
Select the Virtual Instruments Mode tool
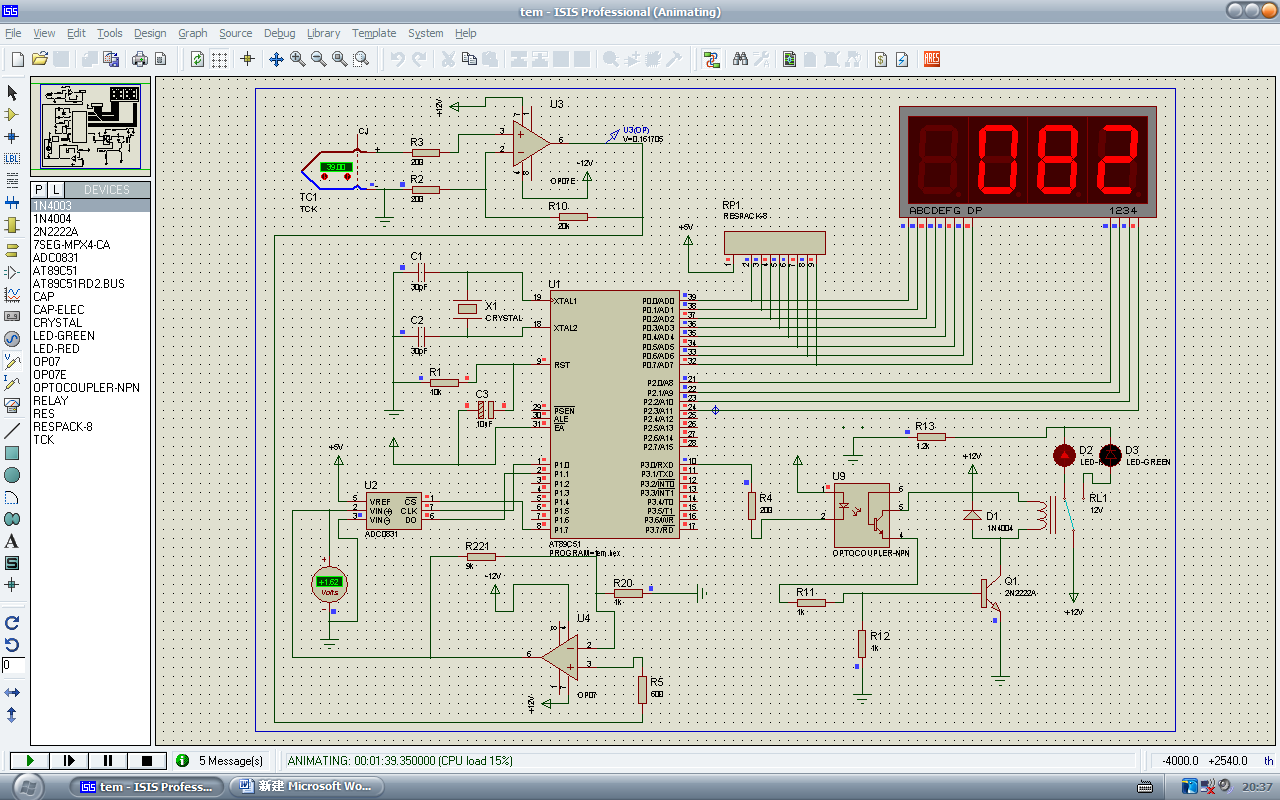[12, 405]
